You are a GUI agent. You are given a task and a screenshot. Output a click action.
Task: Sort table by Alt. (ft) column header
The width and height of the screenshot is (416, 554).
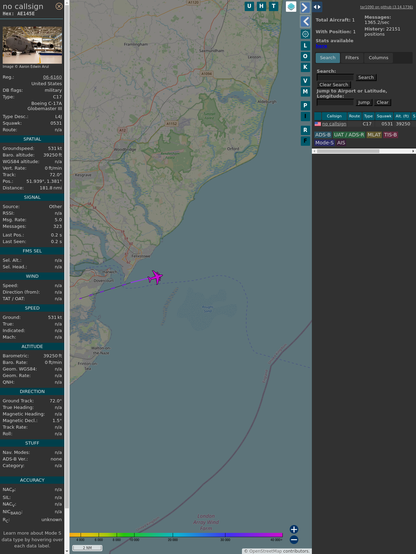(402, 116)
